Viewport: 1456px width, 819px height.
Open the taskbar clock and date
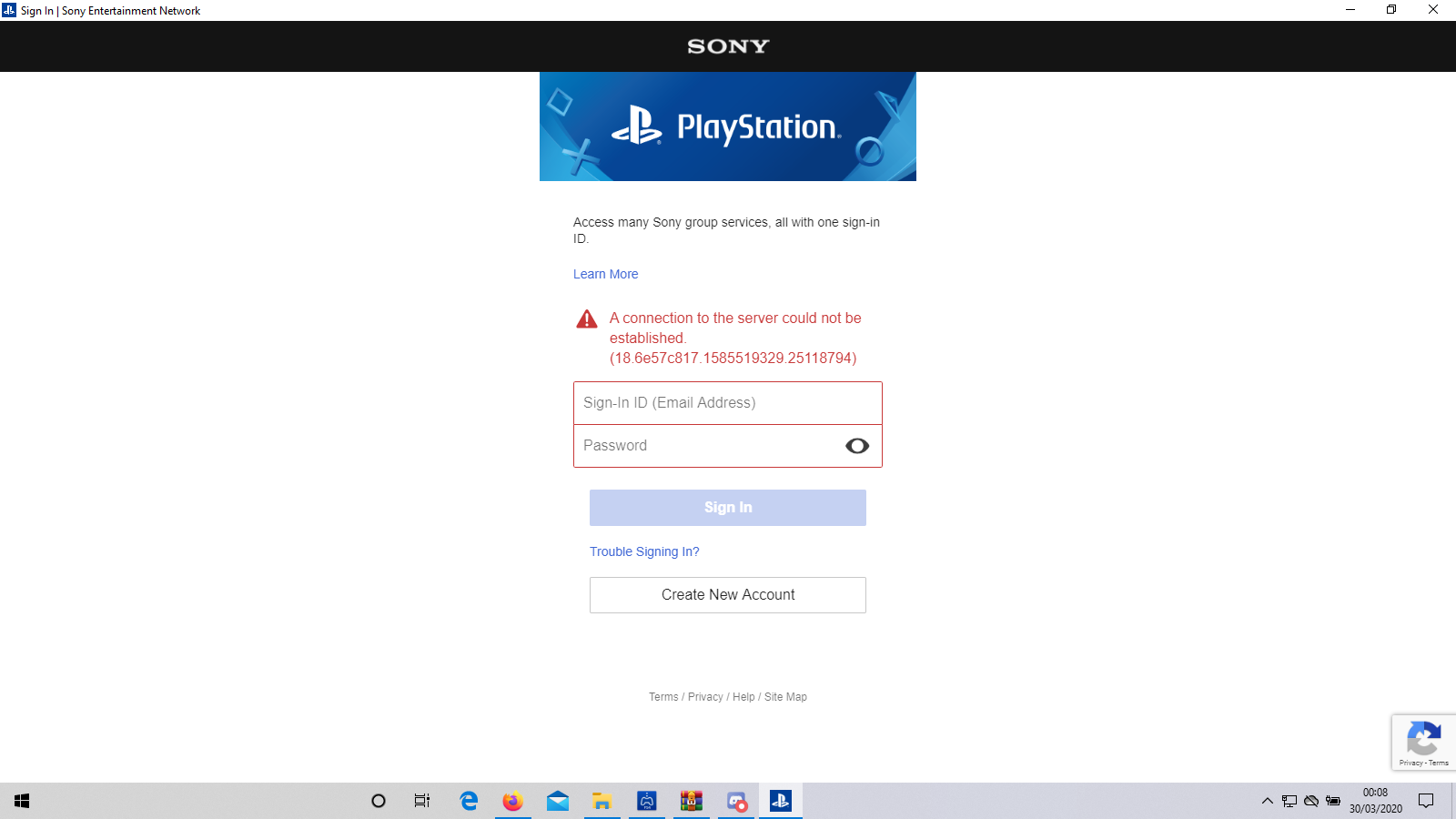pyautogui.click(x=1375, y=801)
